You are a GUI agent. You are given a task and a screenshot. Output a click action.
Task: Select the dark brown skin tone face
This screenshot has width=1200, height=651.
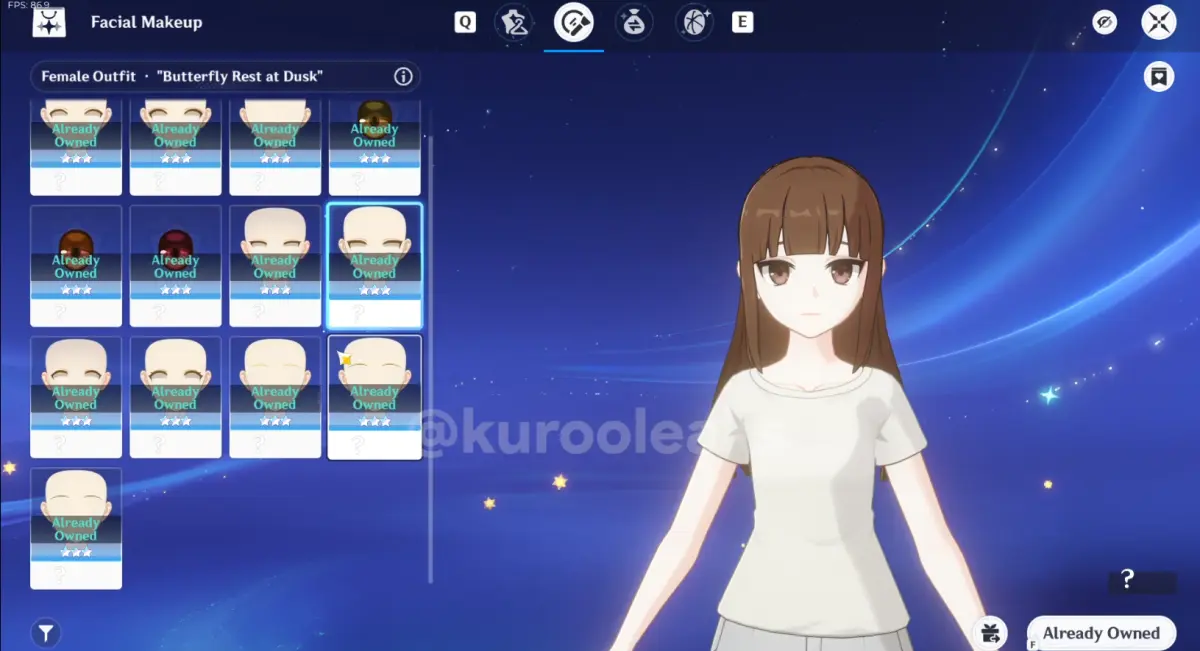pyautogui.click(x=76, y=265)
